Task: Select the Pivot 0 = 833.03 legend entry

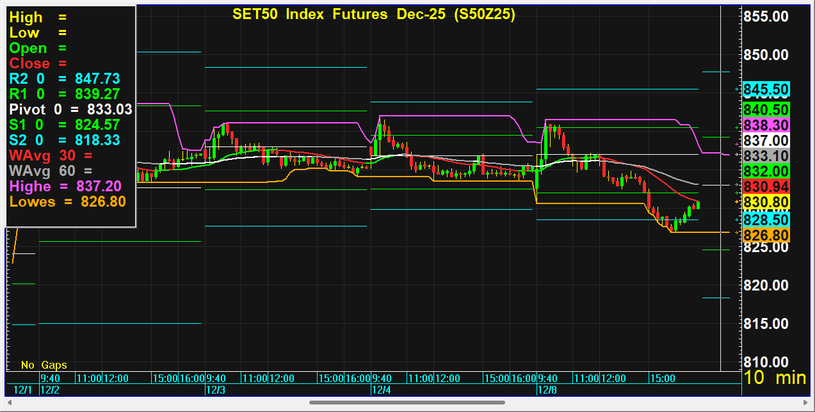Action: [x=70, y=109]
